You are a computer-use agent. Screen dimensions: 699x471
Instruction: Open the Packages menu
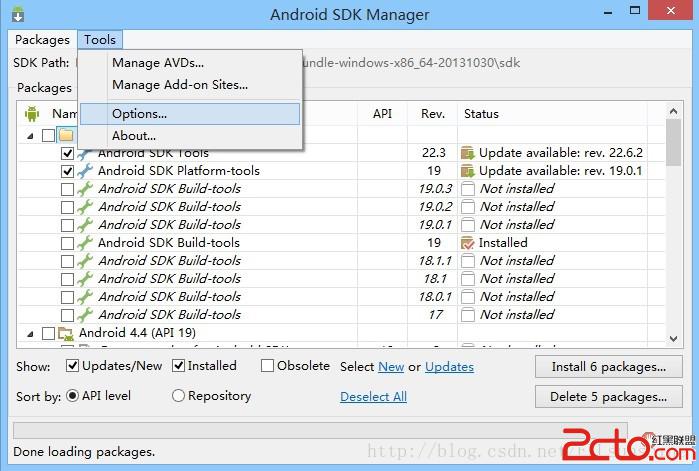coord(42,40)
